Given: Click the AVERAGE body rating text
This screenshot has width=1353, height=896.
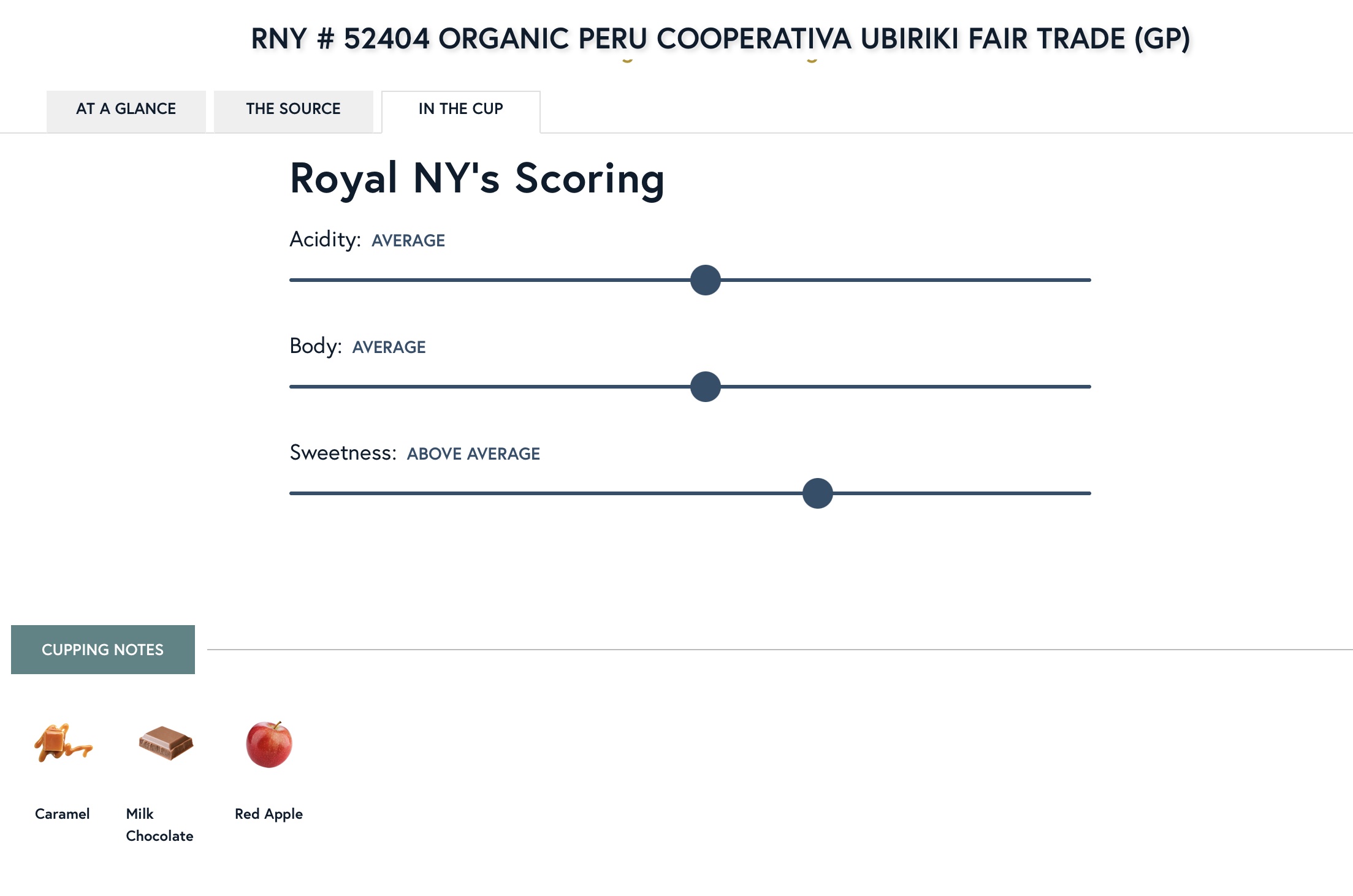Looking at the screenshot, I should tap(389, 347).
